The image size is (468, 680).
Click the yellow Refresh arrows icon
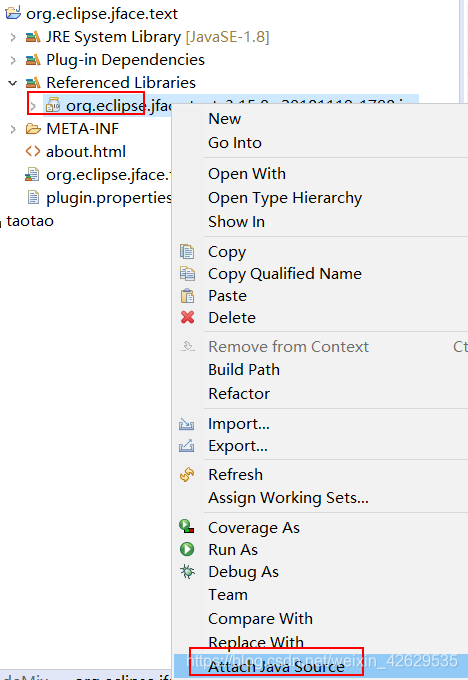pyautogui.click(x=187, y=474)
